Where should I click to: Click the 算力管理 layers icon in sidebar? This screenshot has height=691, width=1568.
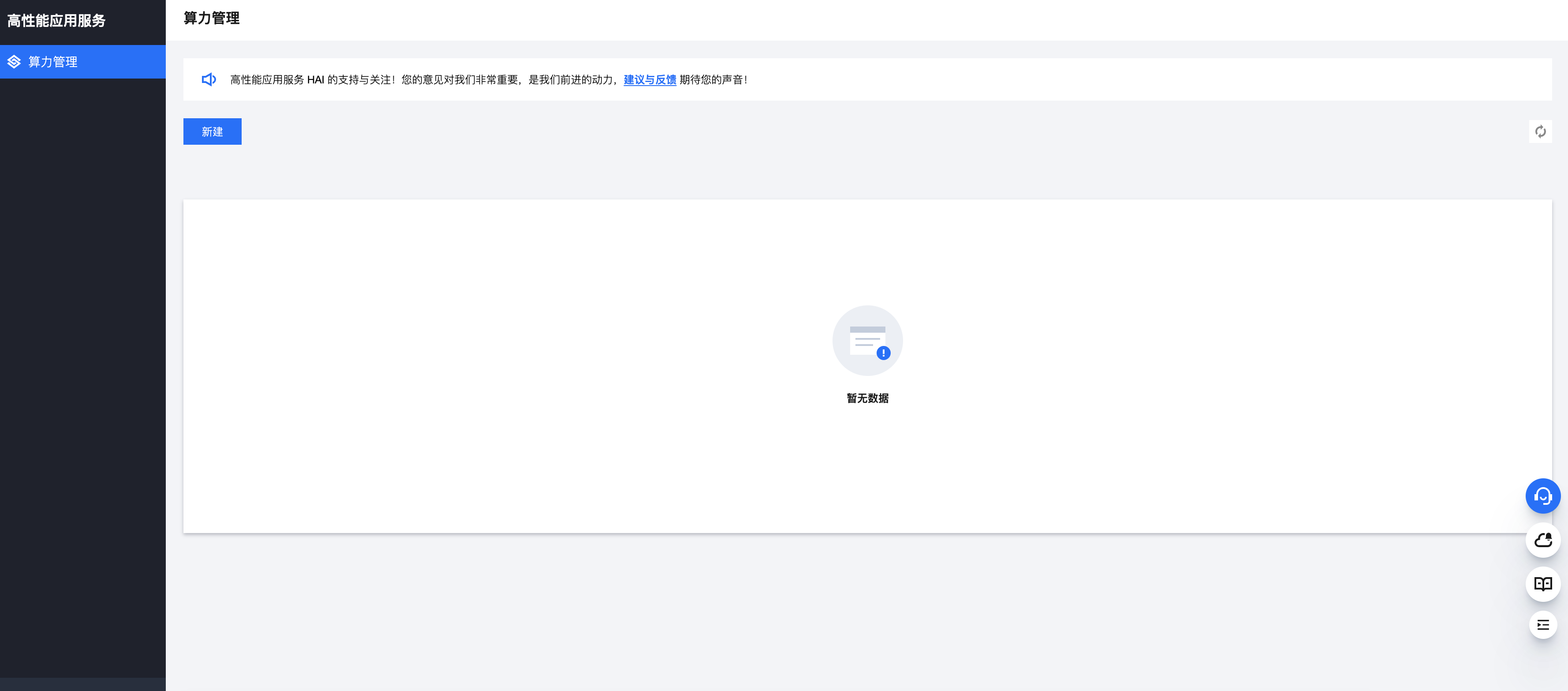click(x=14, y=61)
